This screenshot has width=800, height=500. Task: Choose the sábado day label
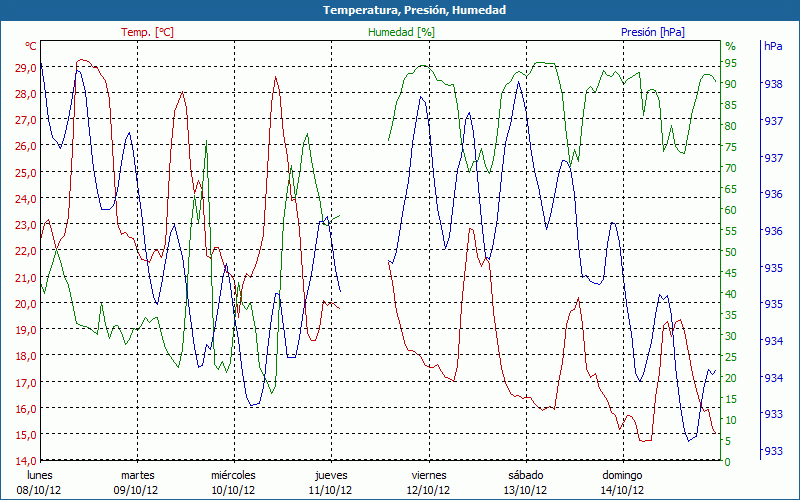pyautogui.click(x=525, y=475)
